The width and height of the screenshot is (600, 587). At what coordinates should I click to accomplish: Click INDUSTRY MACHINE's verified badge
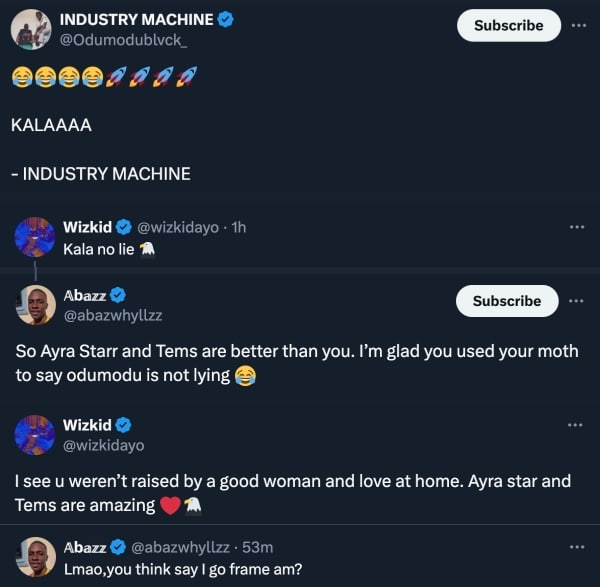(226, 19)
